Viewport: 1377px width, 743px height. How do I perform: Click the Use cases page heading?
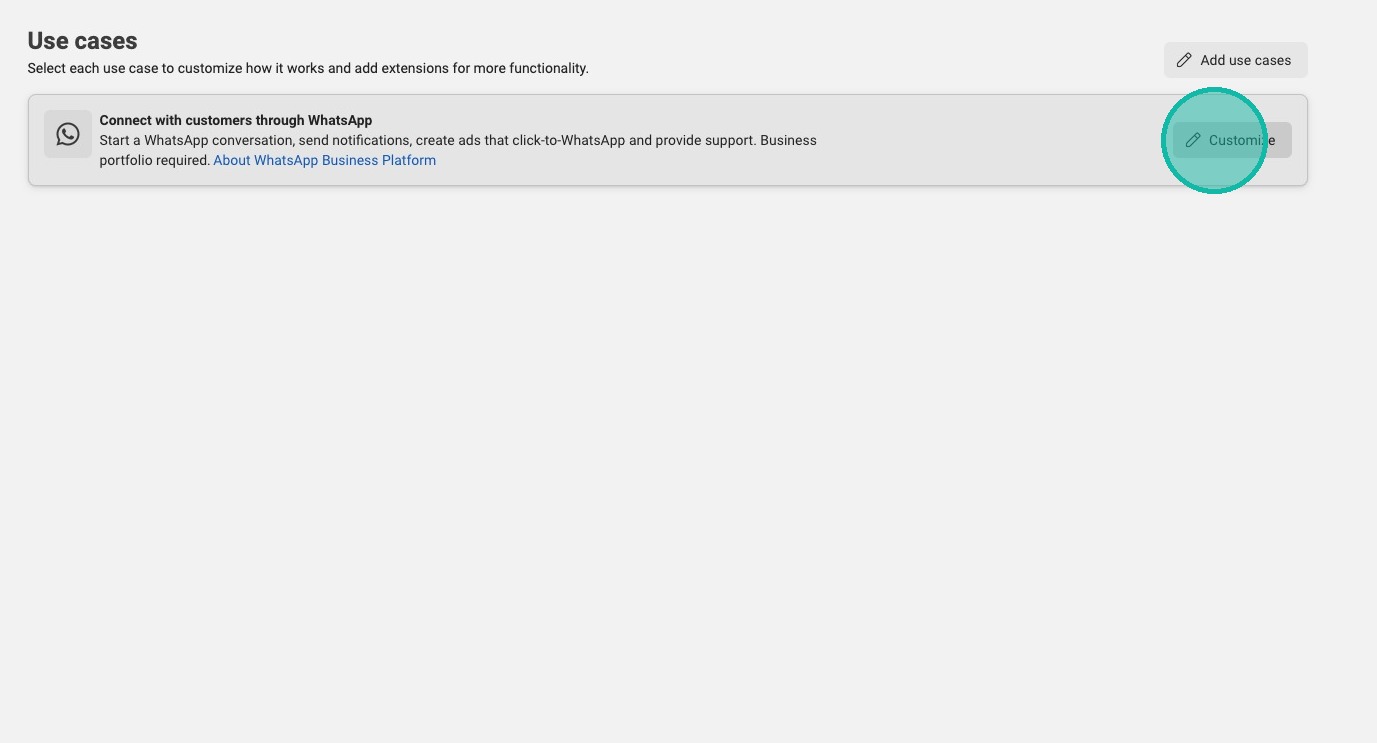[82, 41]
